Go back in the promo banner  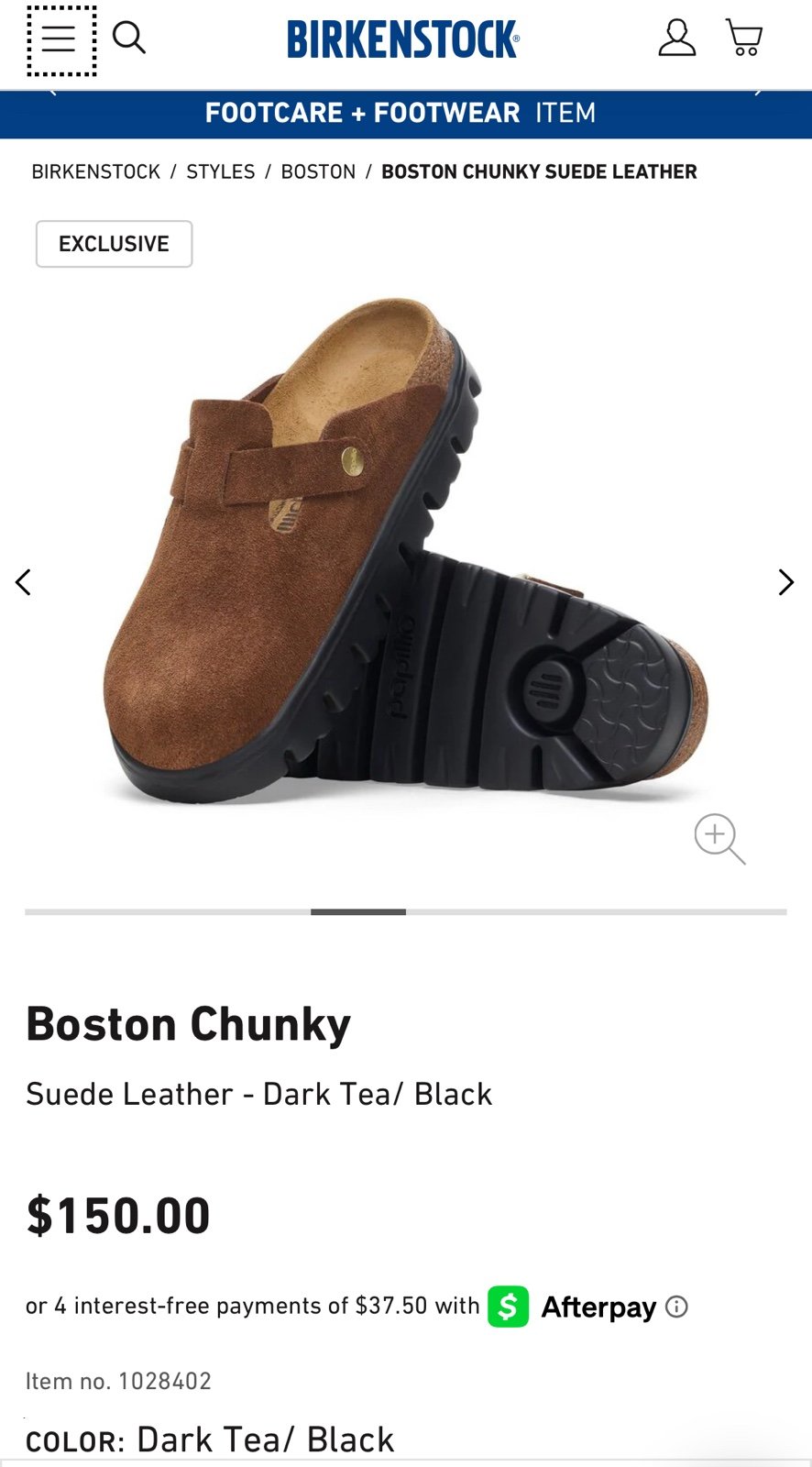click(x=52, y=92)
